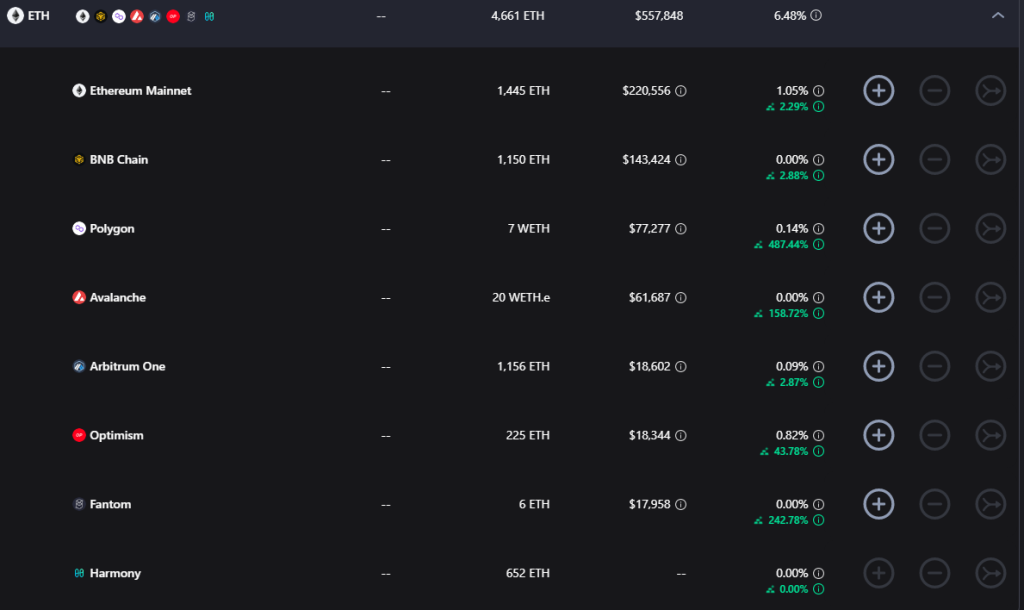Screen dimensions: 1024x610
Task: Open info icon beside $77,277 value
Action: tap(680, 229)
